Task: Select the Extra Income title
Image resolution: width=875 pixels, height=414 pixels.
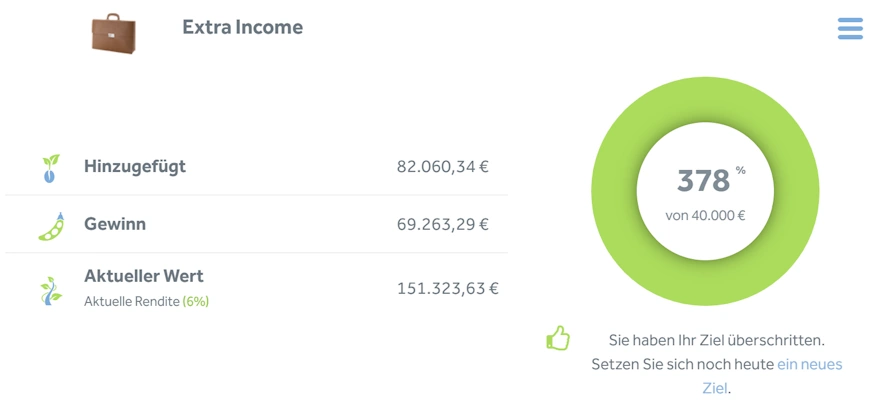Action: pyautogui.click(x=242, y=27)
